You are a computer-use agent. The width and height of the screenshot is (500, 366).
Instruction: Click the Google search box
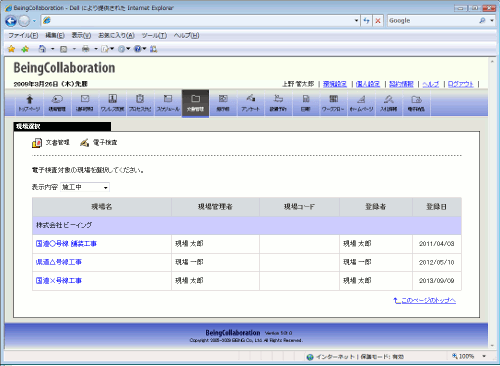433,21
